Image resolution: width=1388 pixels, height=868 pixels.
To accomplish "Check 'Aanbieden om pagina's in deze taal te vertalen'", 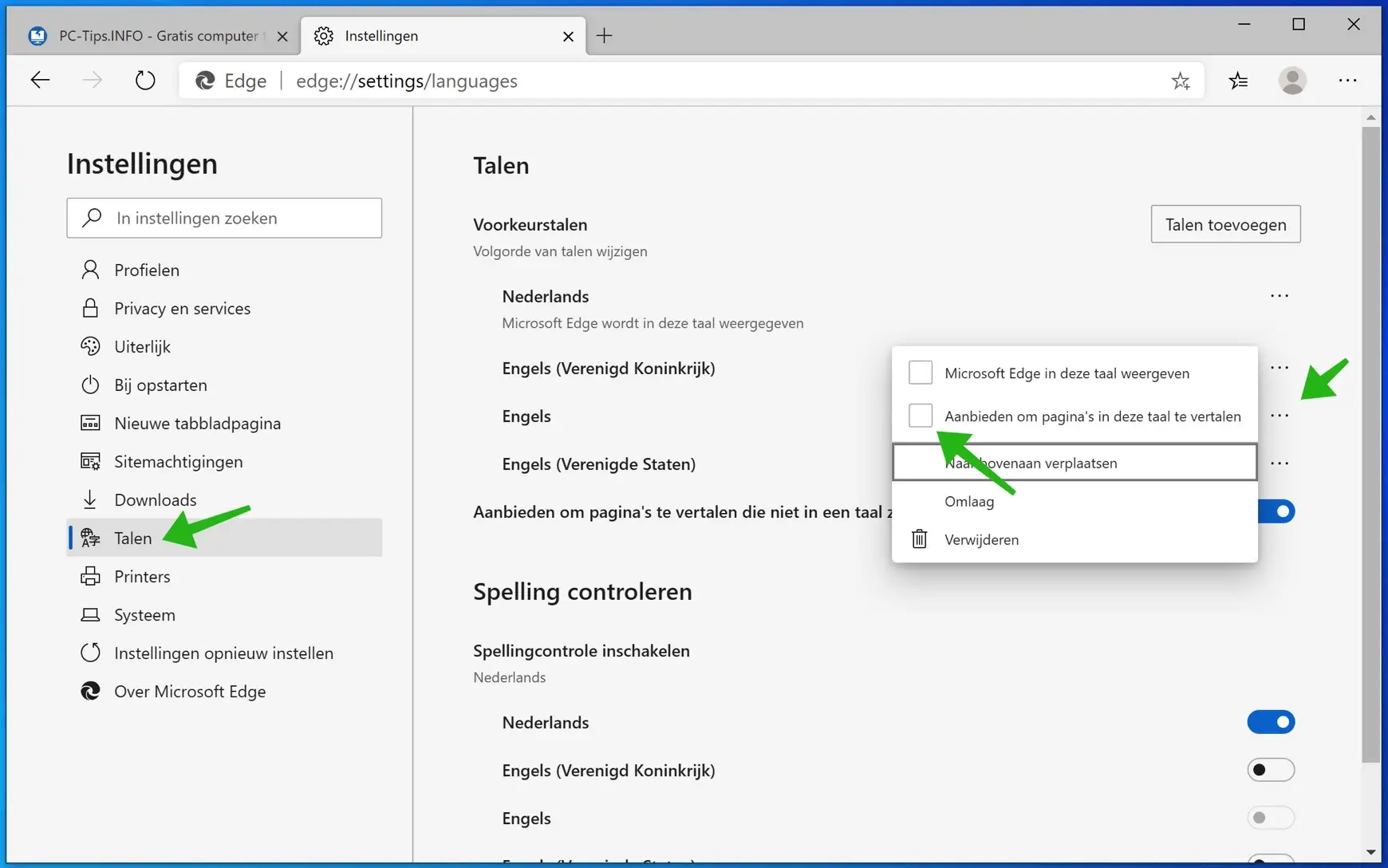I will click(921, 415).
